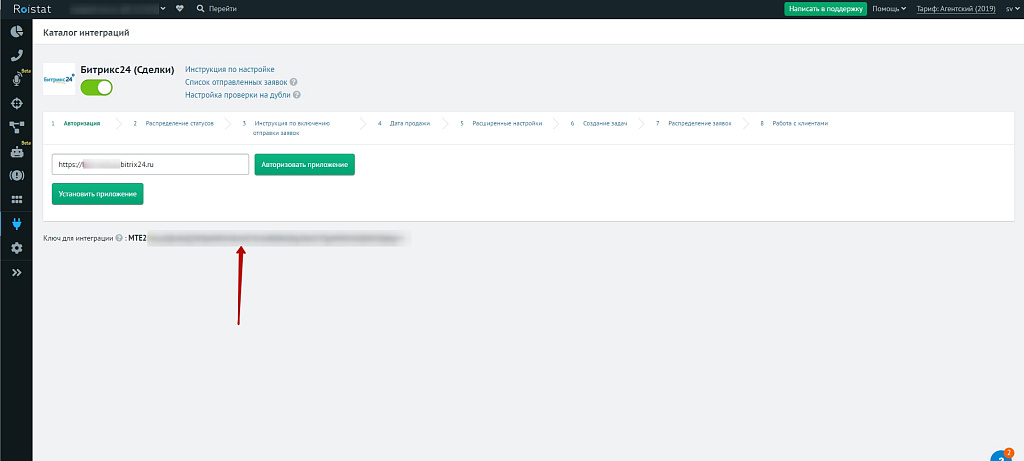Open Инструкция по настройке link
Viewport: 1024px width, 461px height.
point(229,69)
